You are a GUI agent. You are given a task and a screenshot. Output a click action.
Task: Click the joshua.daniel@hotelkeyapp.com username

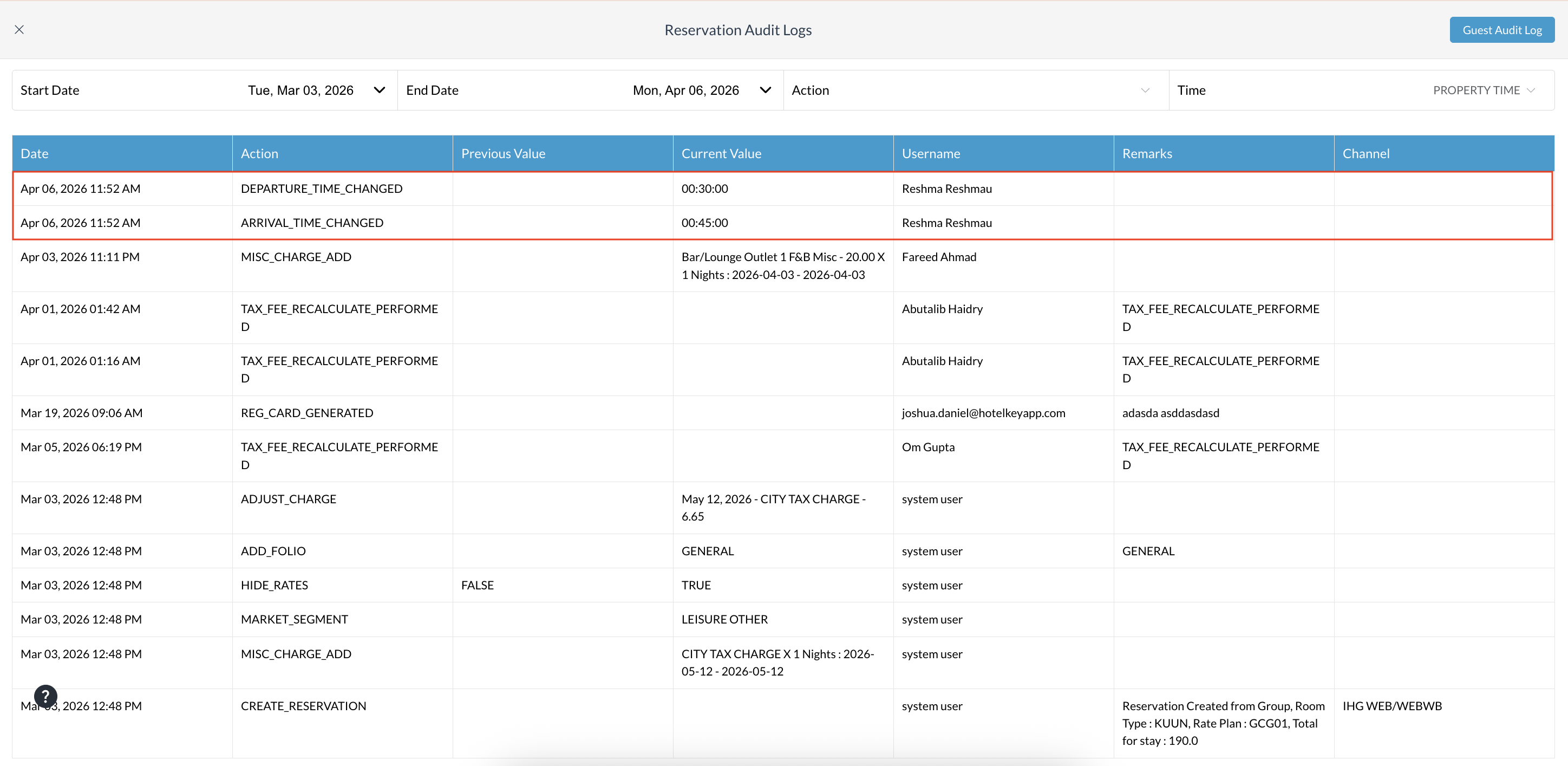tap(983, 413)
